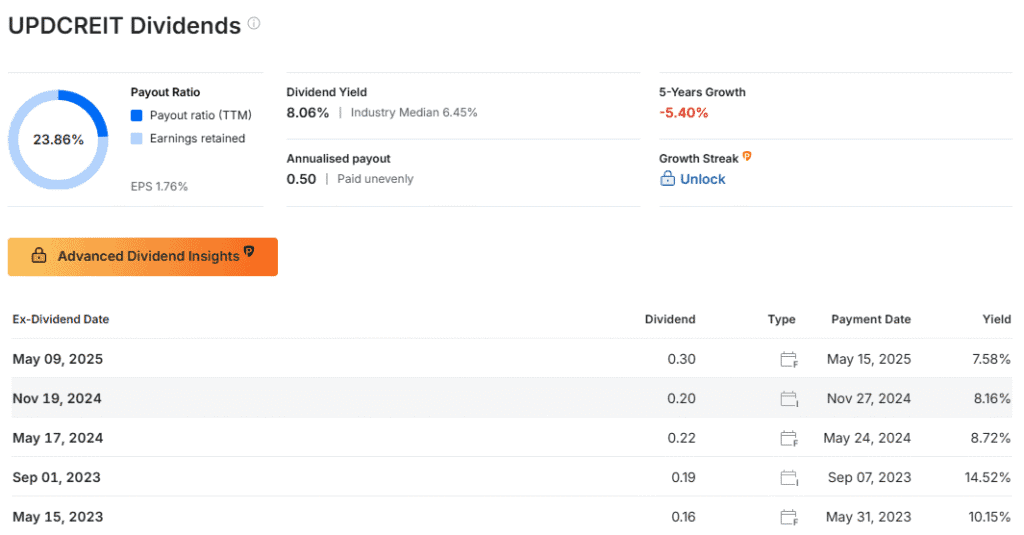
Task: Click the 0.20 dividend value
Action: tap(681, 398)
